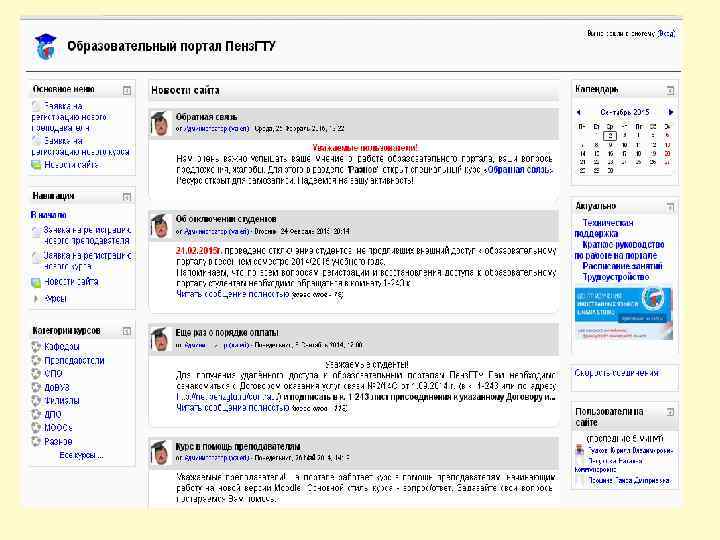The width and height of the screenshot is (720, 540).
Task: Open Все курсы link
Action: [81, 455]
